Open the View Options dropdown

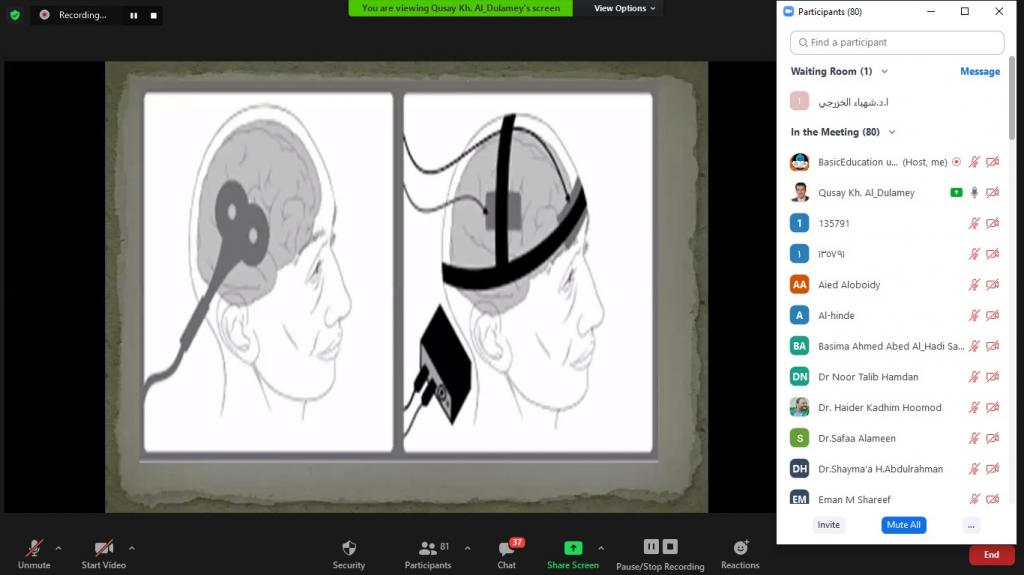tap(624, 8)
